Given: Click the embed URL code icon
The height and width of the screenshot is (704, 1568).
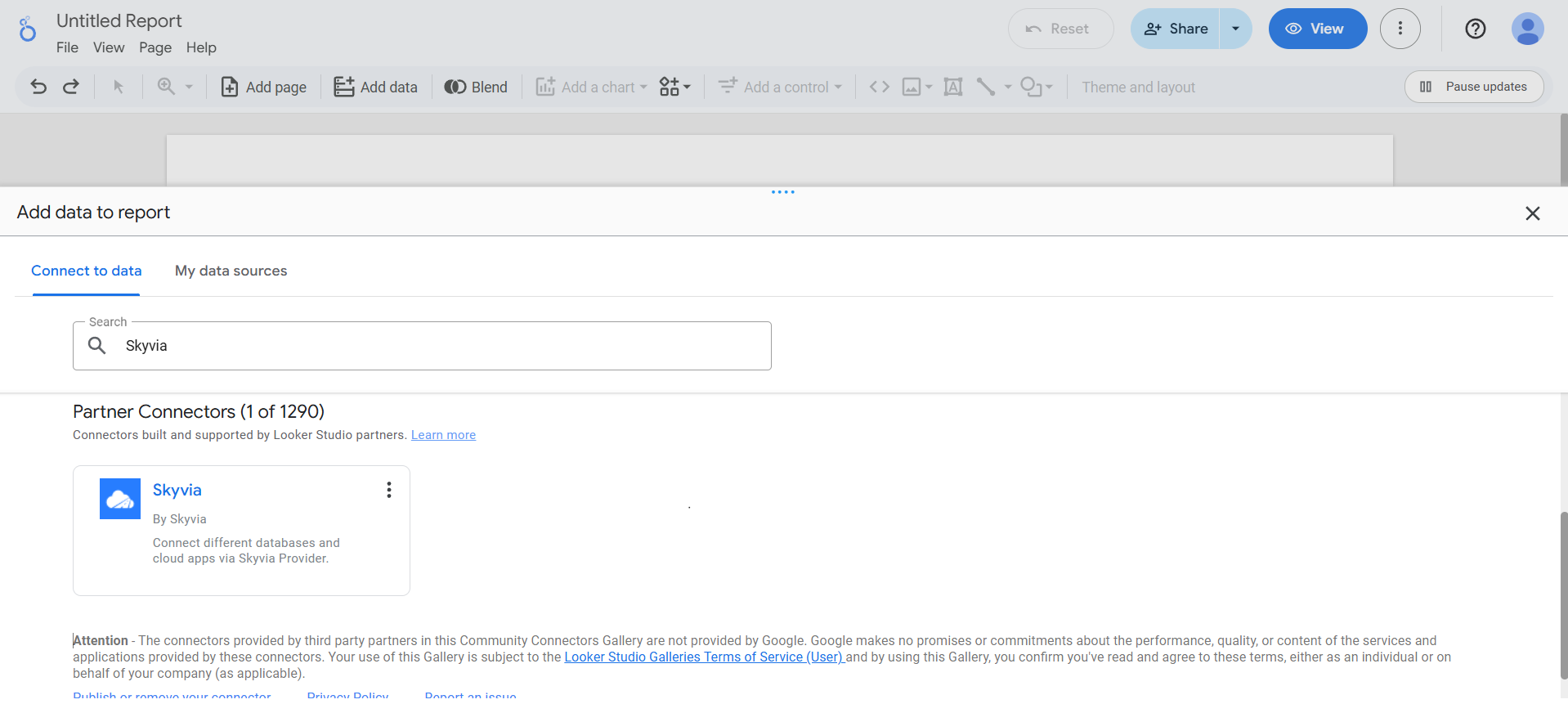Looking at the screenshot, I should click(879, 87).
